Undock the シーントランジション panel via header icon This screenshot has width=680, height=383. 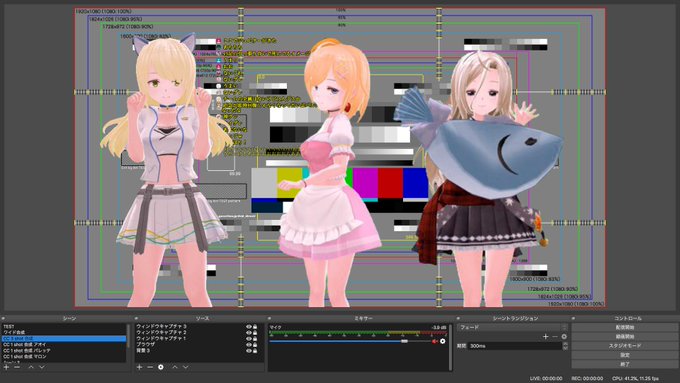458,319
